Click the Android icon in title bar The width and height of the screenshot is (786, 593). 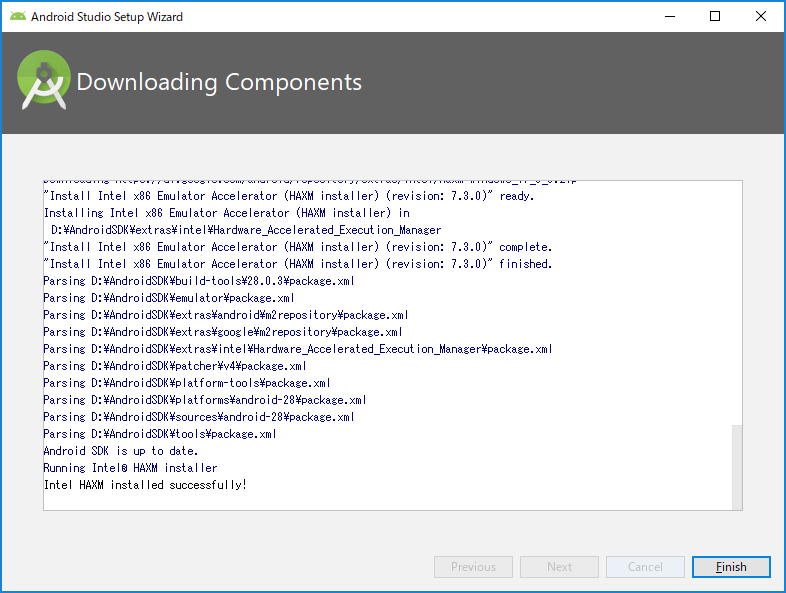coord(18,17)
